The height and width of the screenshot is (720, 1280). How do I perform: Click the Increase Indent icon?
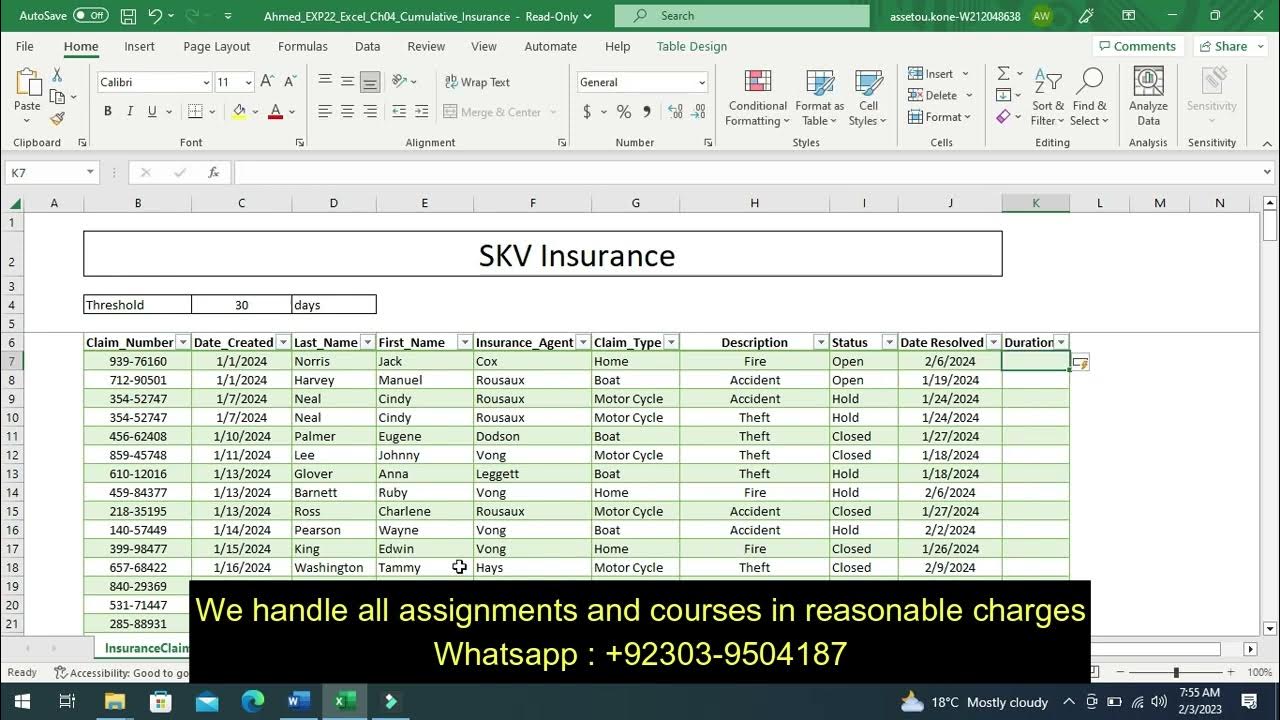[421, 112]
